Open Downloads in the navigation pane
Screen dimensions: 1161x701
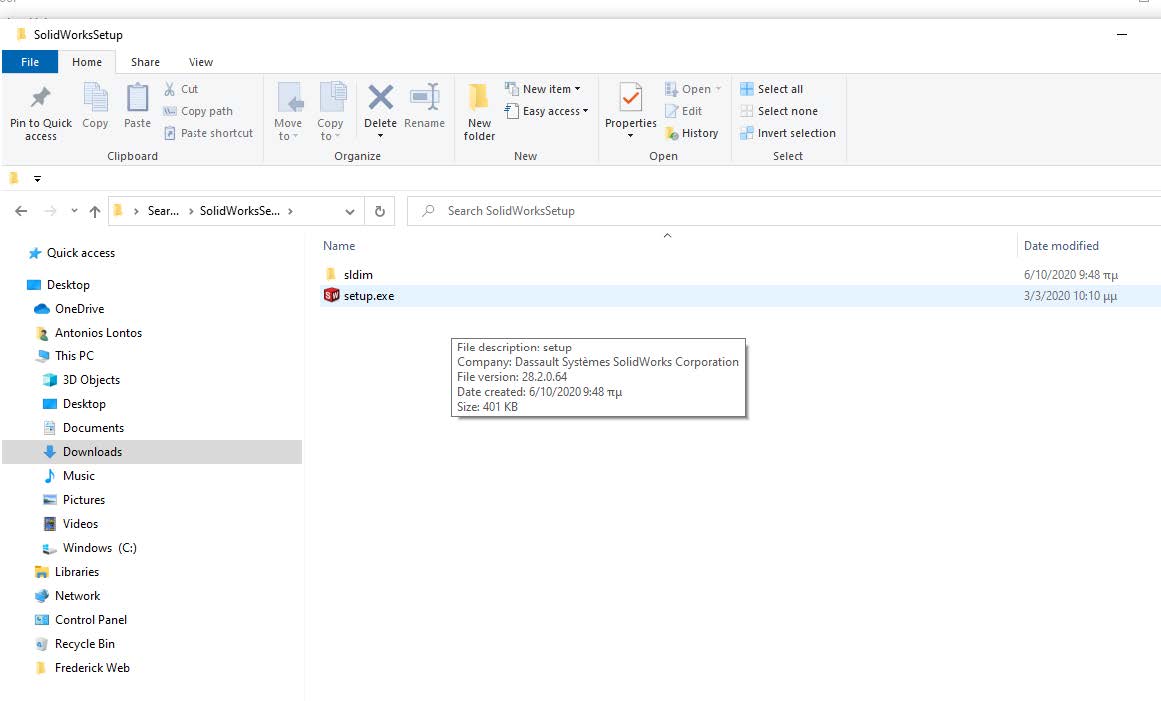[x=92, y=452]
